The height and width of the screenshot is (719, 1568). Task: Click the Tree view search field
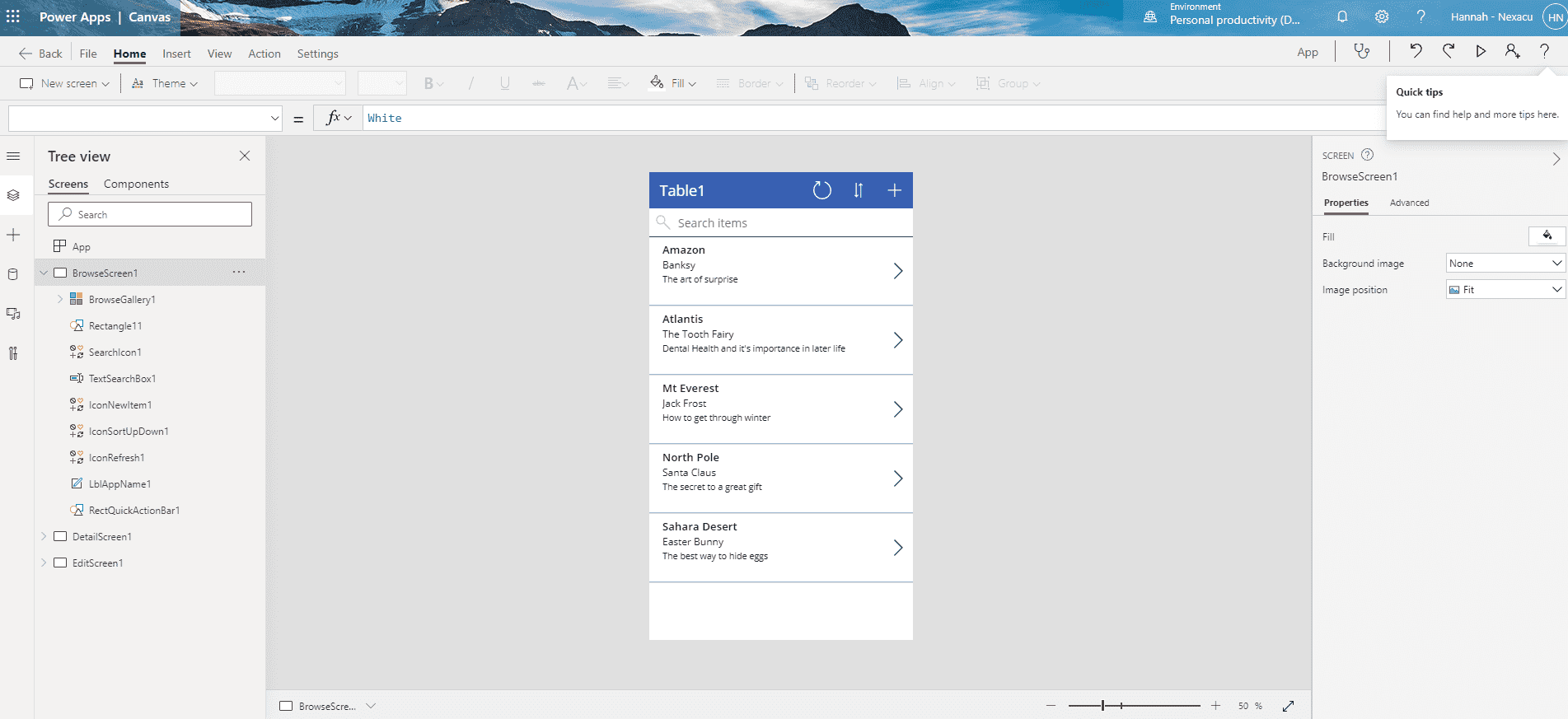[150, 214]
